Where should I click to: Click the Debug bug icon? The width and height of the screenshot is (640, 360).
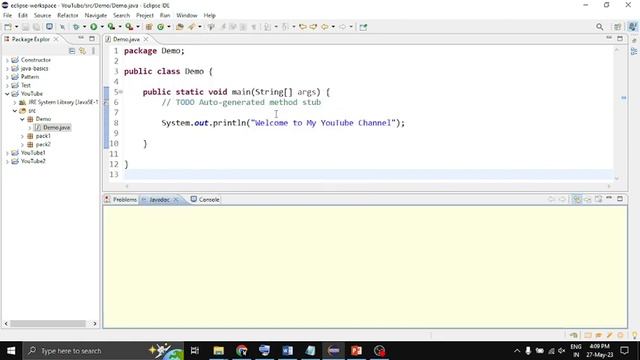click(x=76, y=27)
